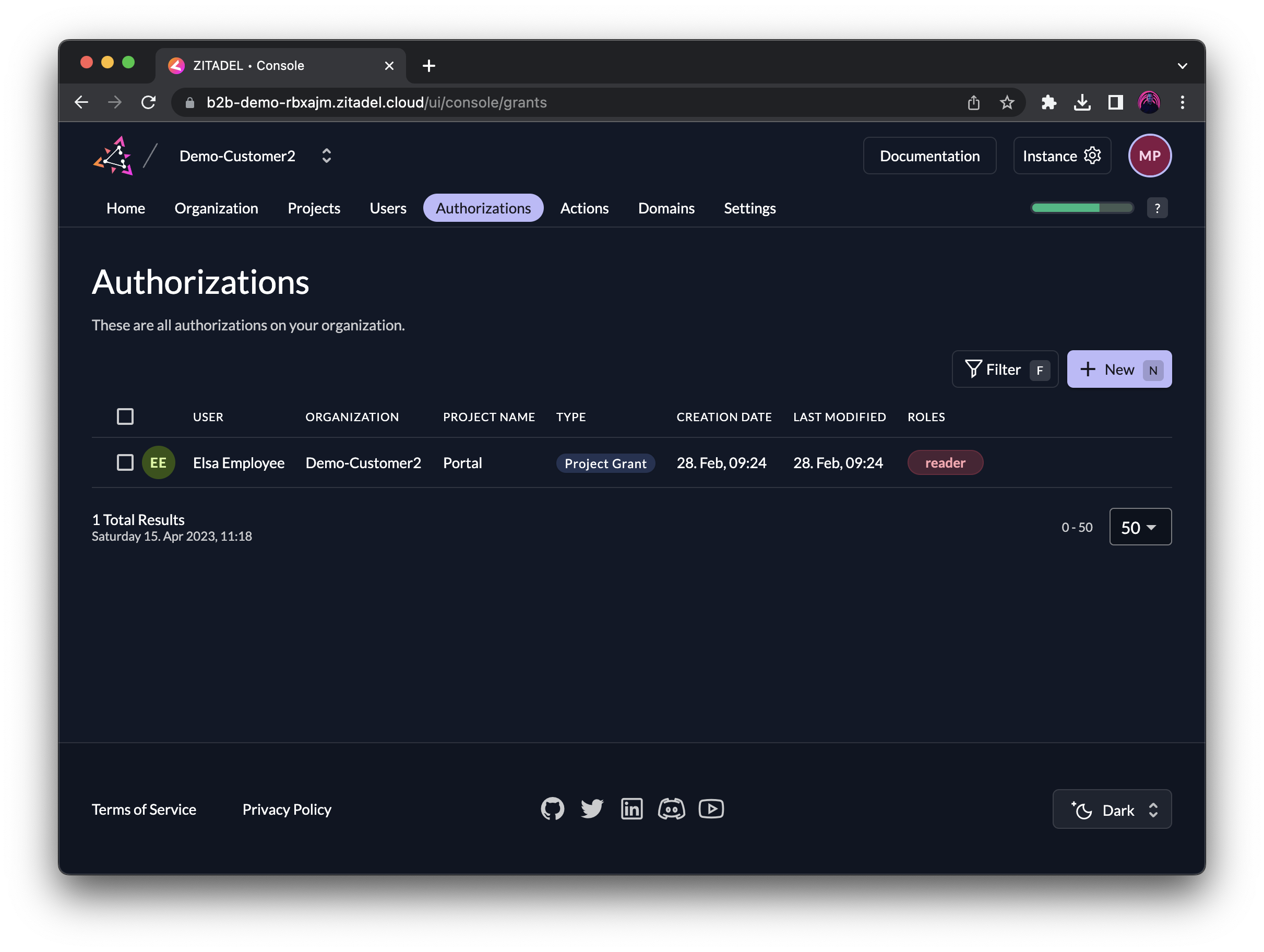Click the New authorization button
1264x952 pixels.
tap(1118, 369)
